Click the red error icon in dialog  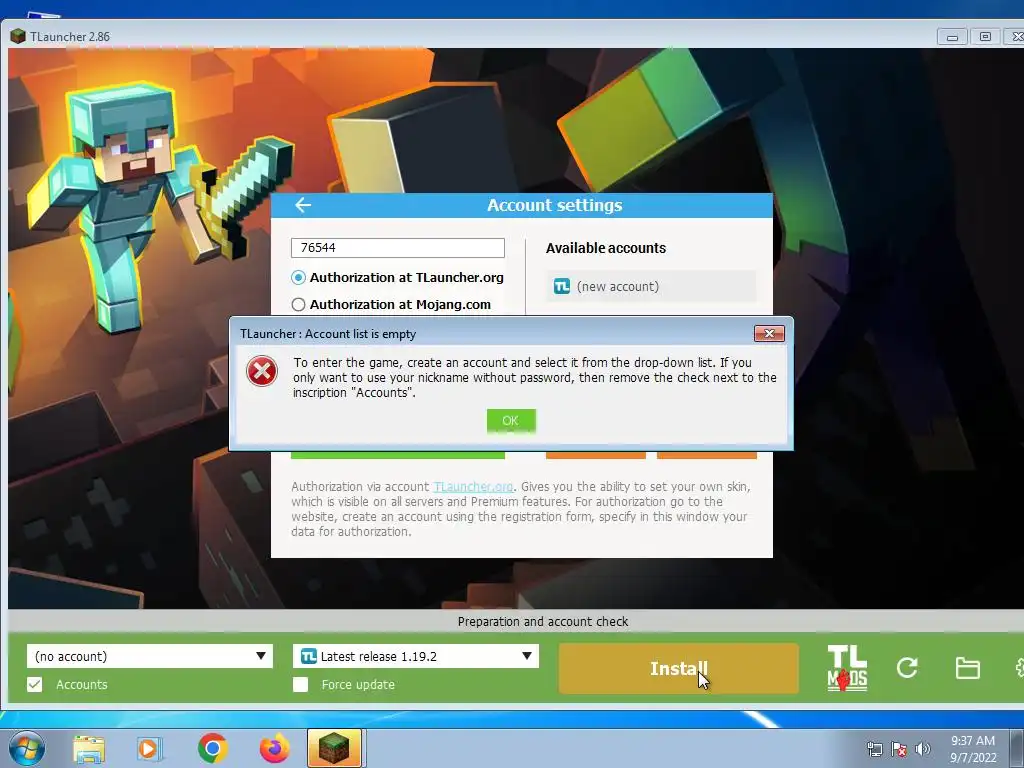point(262,372)
